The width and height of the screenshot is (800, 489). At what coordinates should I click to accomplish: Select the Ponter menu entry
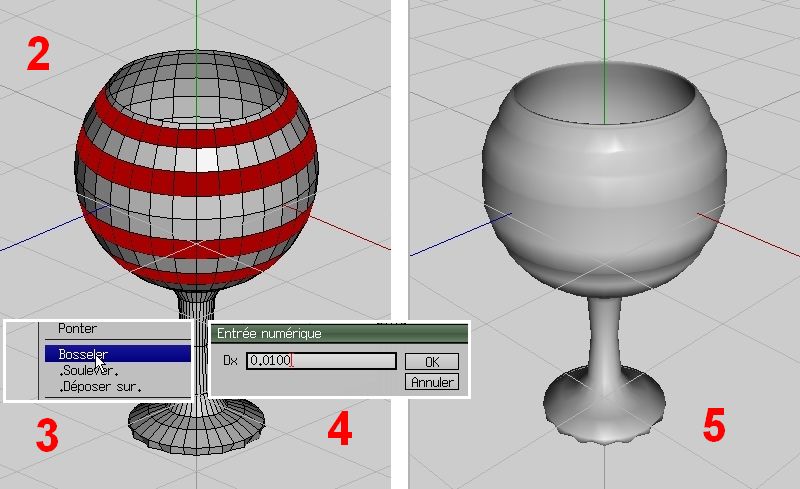116,329
